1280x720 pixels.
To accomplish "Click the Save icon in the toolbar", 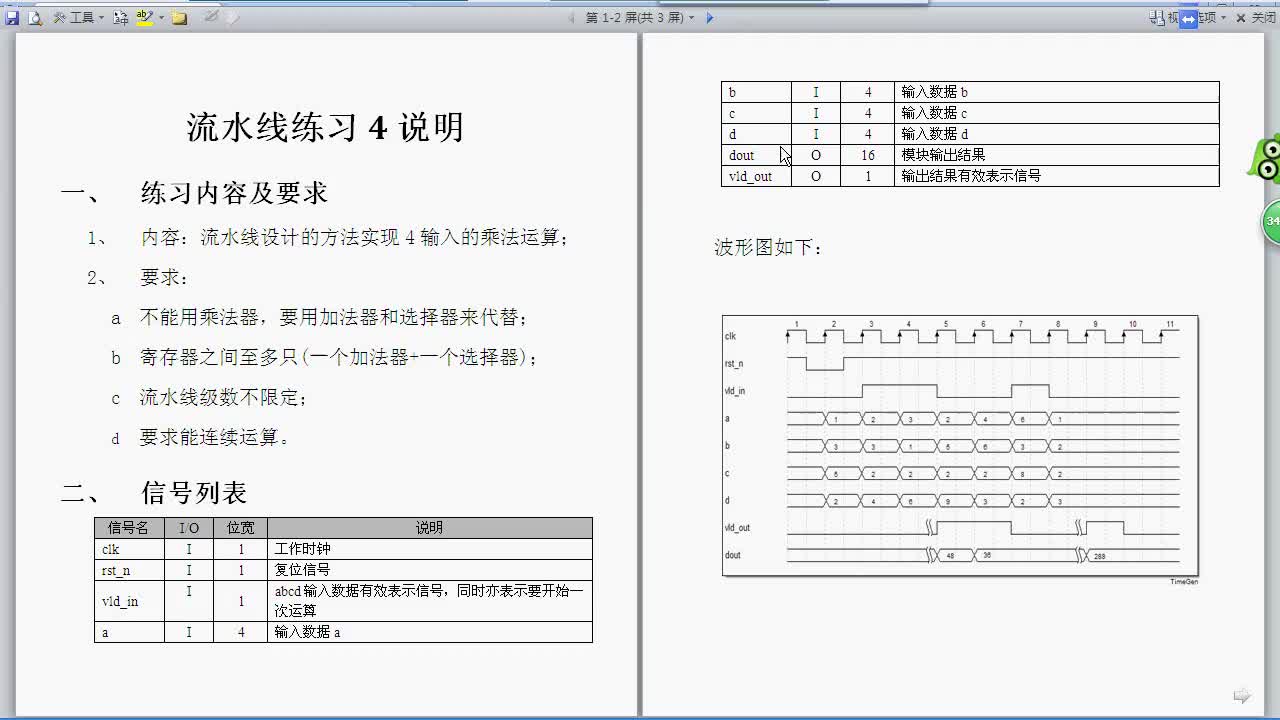I will point(12,18).
